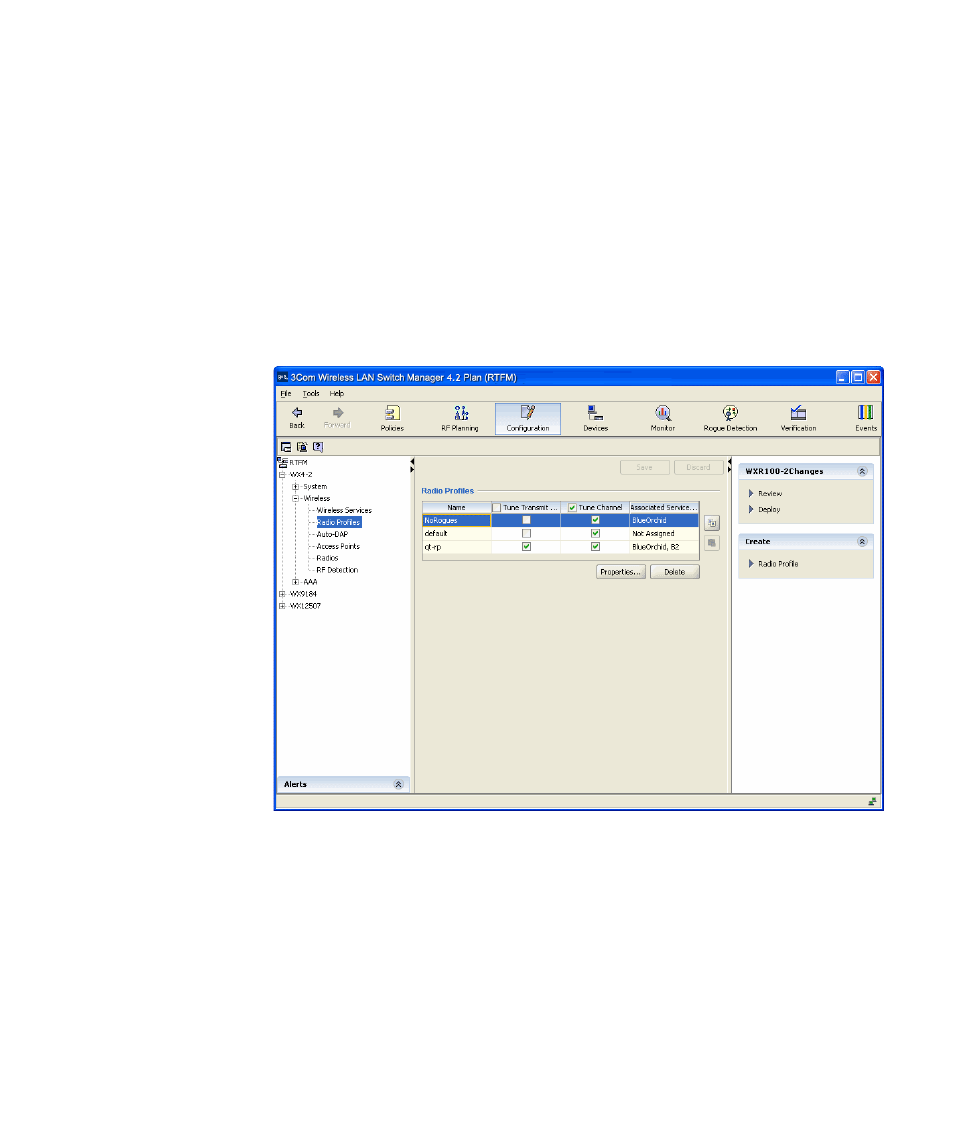This screenshot has height=1145, width=954.
Task: Go Back with the toolbar arrow
Action: click(297, 418)
